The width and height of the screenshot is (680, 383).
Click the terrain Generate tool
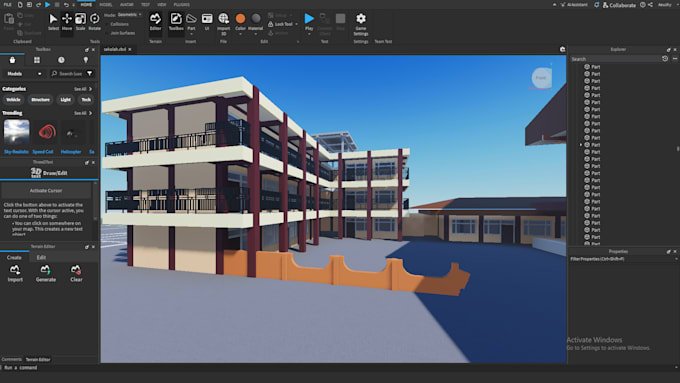(46, 274)
